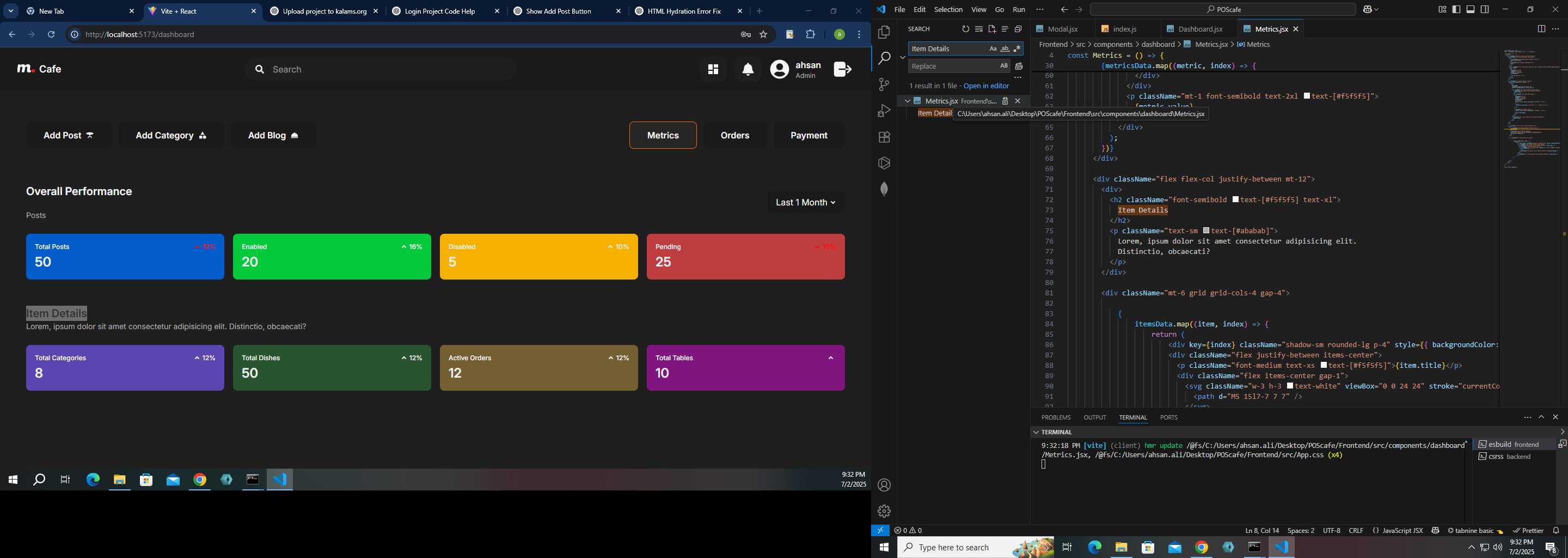Click Payment button on dashboard
The width and height of the screenshot is (1568, 558).
click(x=808, y=135)
